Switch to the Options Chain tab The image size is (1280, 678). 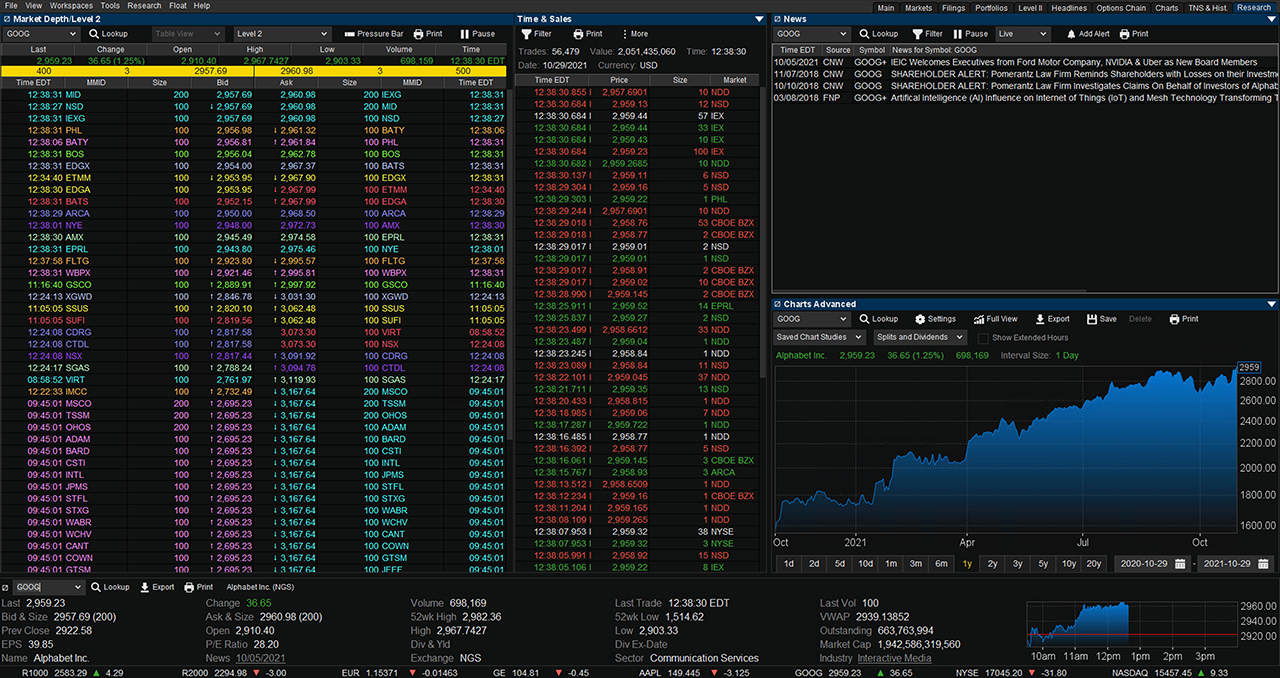[x=1121, y=7]
